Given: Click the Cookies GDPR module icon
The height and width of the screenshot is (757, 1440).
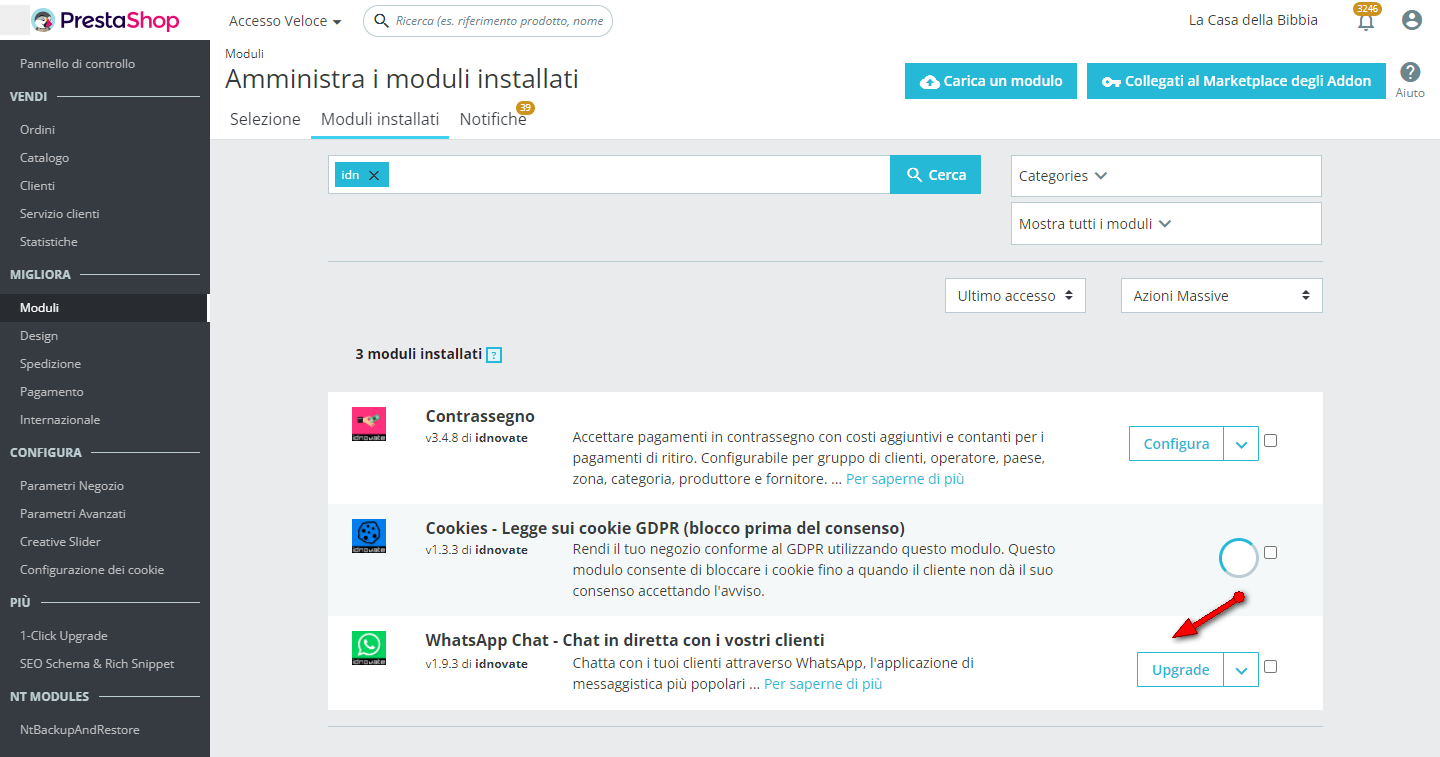Looking at the screenshot, I should click(x=369, y=536).
